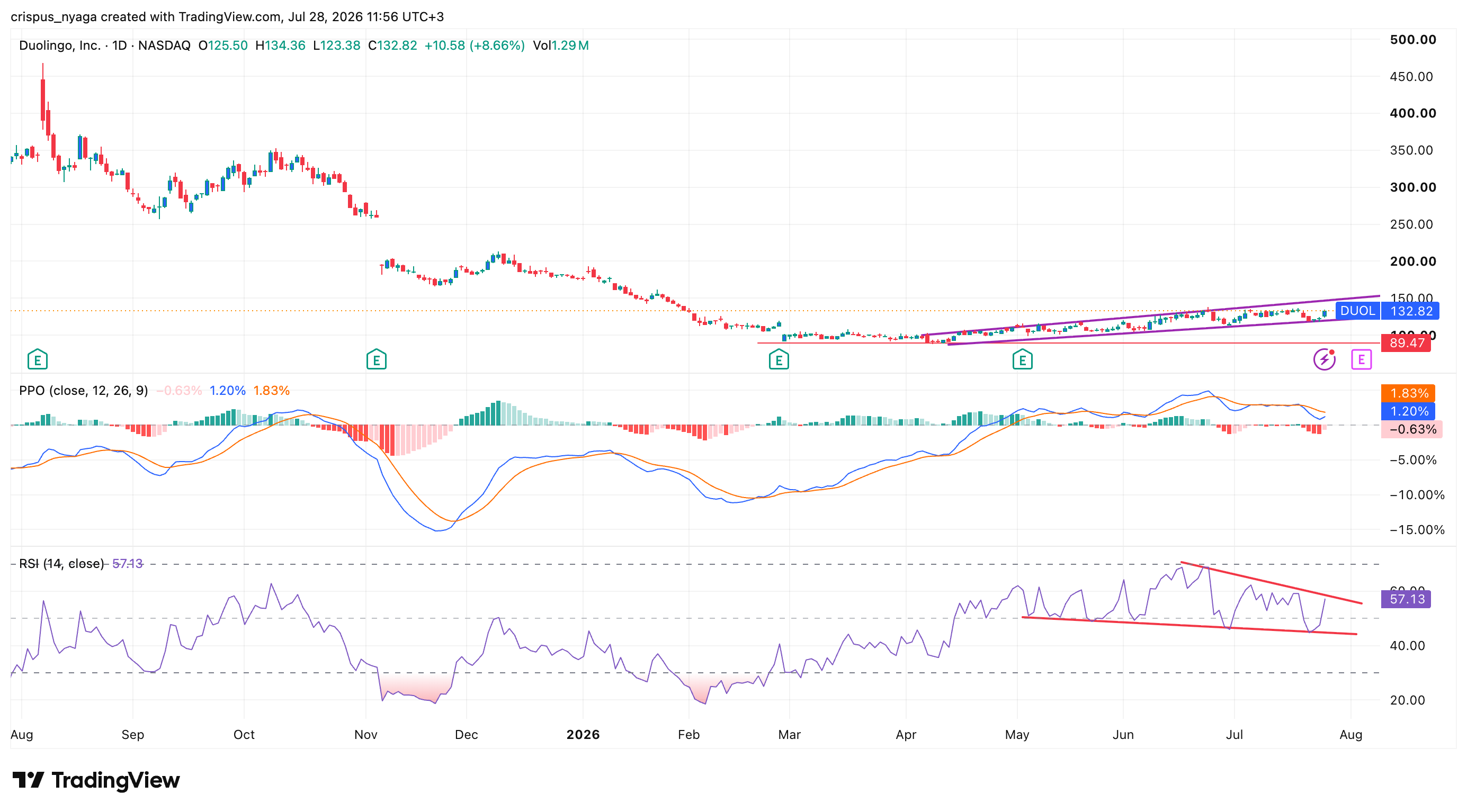Click the pink -0.63% histogram label
The width and height of the screenshot is (1467, 812).
coord(1412,429)
